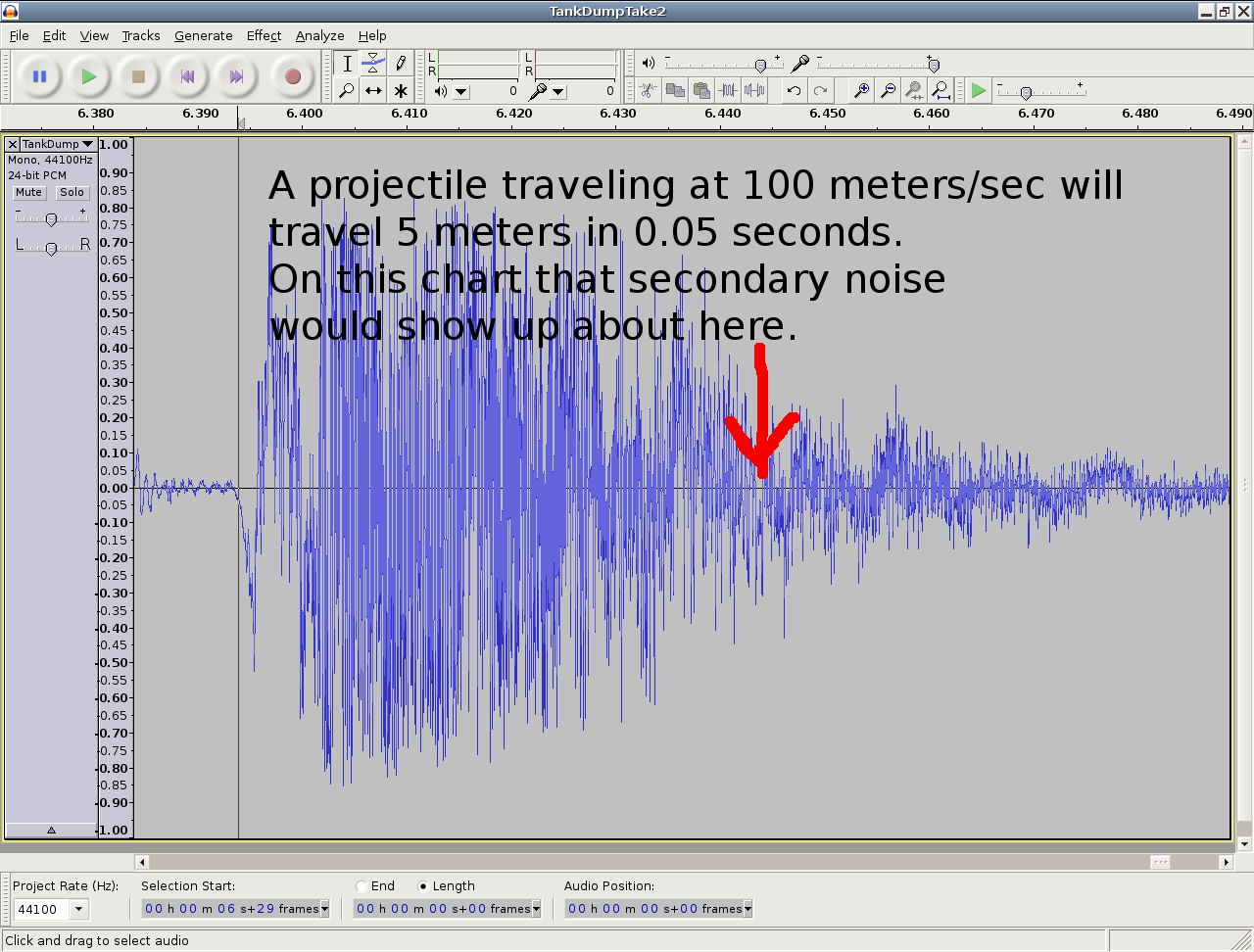Open the Effect menu
The height and width of the screenshot is (952, 1254).
tap(264, 35)
